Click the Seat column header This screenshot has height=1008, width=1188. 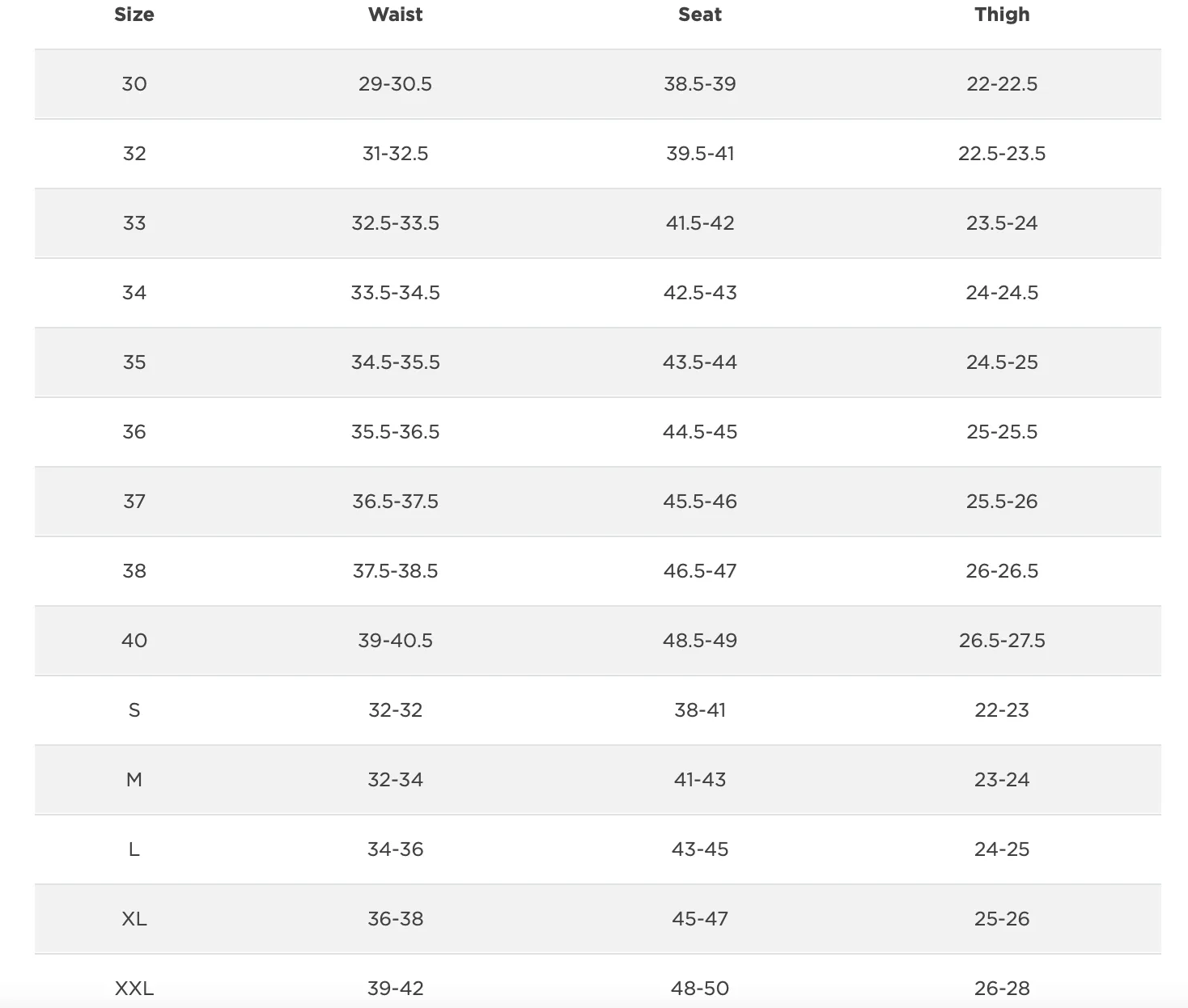point(700,15)
